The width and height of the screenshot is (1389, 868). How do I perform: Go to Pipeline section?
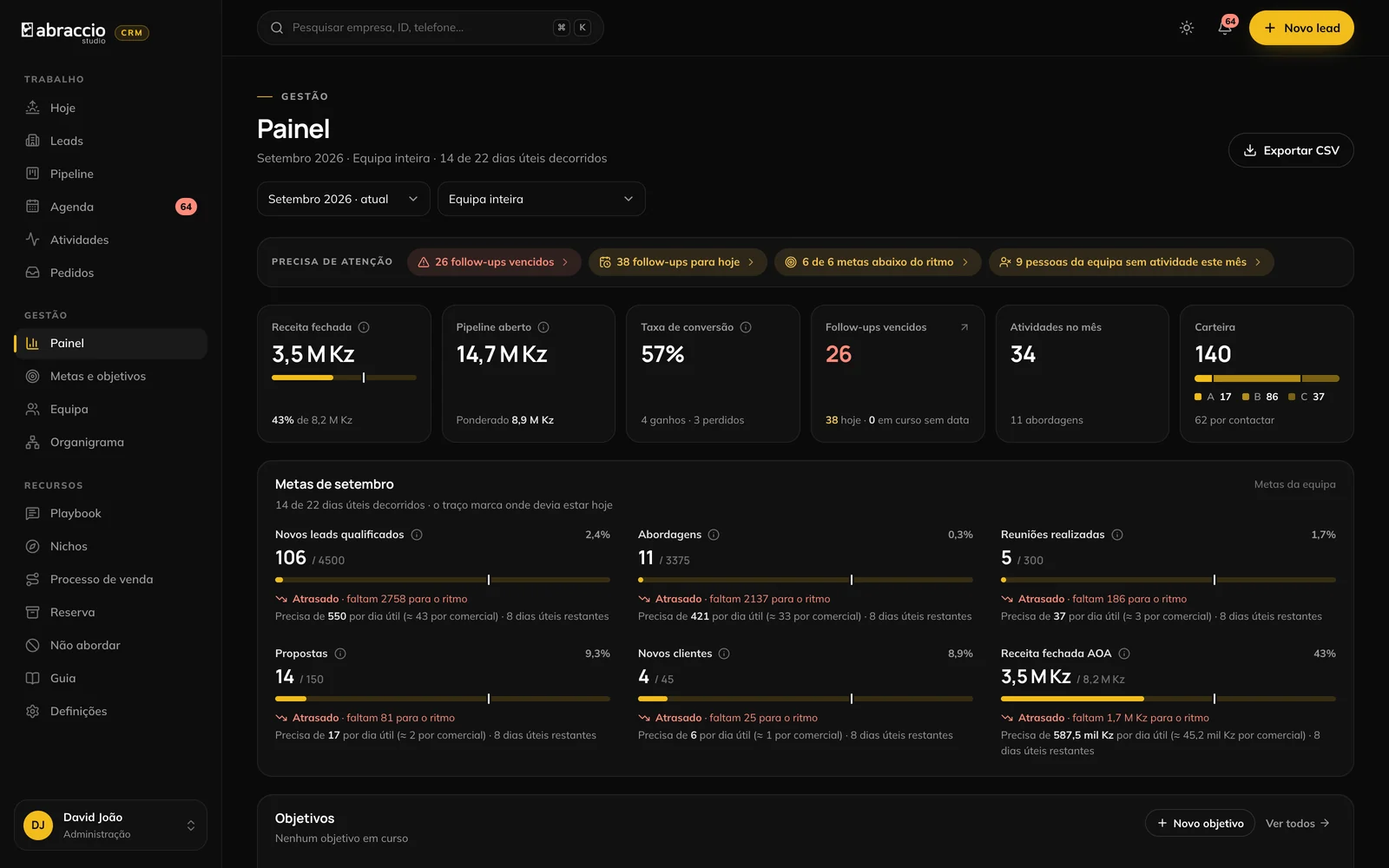[x=111, y=174]
